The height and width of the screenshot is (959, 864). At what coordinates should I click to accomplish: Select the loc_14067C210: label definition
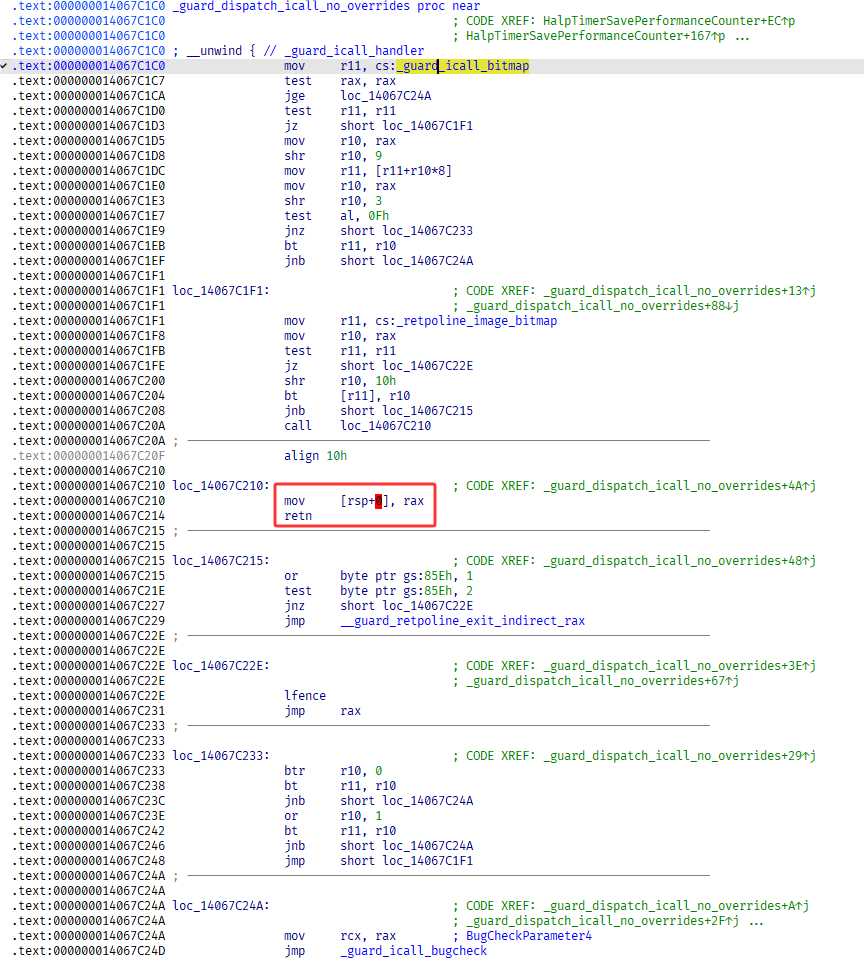[x=221, y=486]
